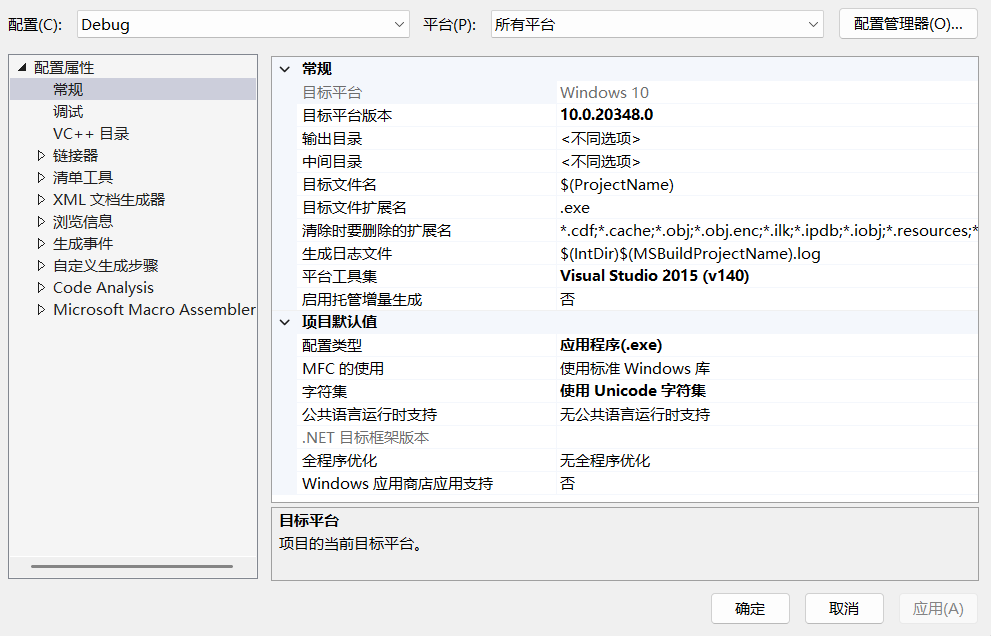Collapse the 常规 section chevron

285,69
